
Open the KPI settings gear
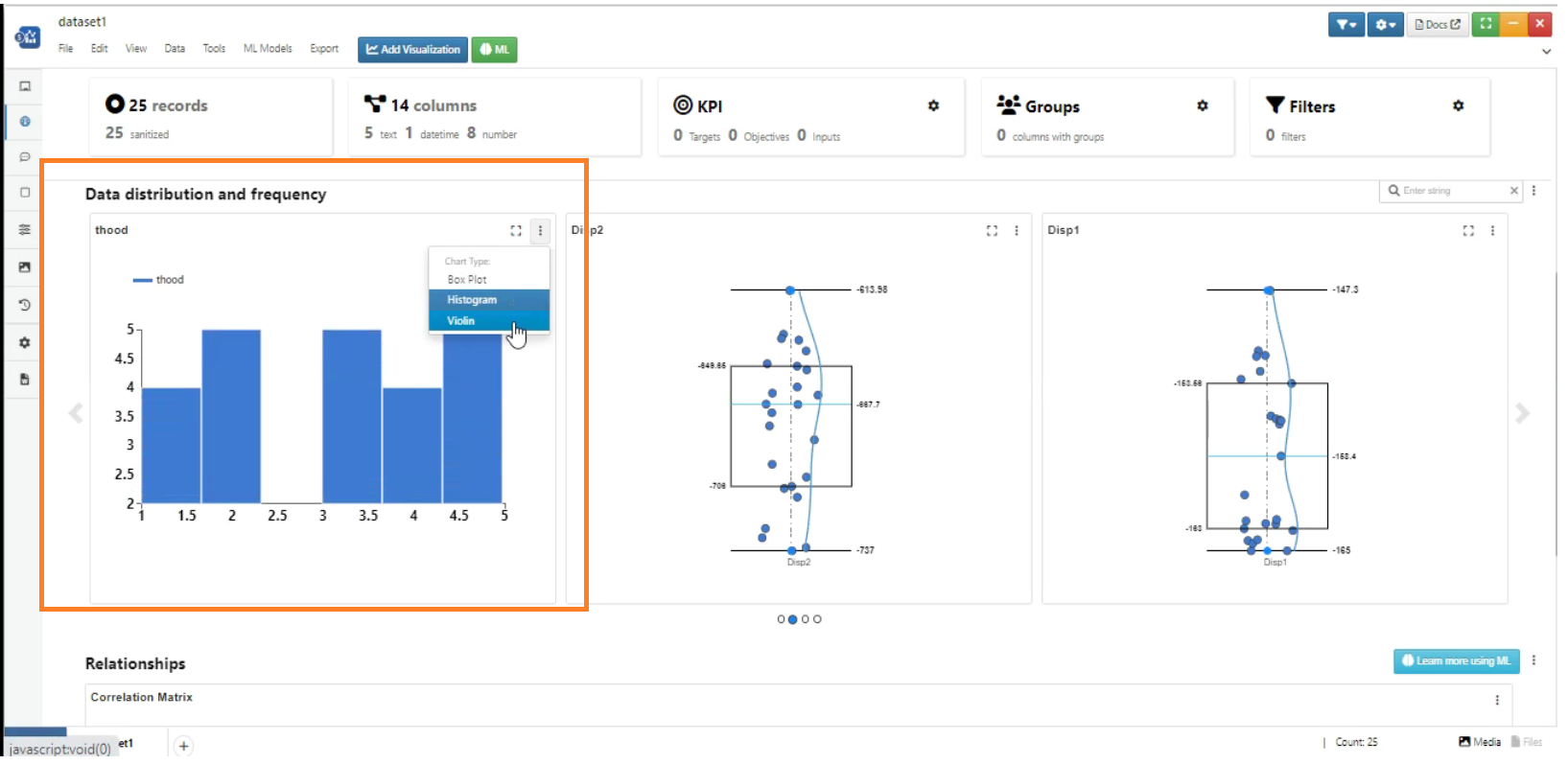[933, 105]
